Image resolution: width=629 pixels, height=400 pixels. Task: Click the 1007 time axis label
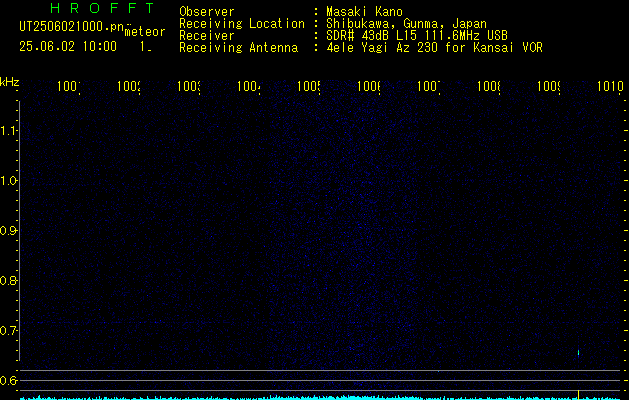pos(428,86)
